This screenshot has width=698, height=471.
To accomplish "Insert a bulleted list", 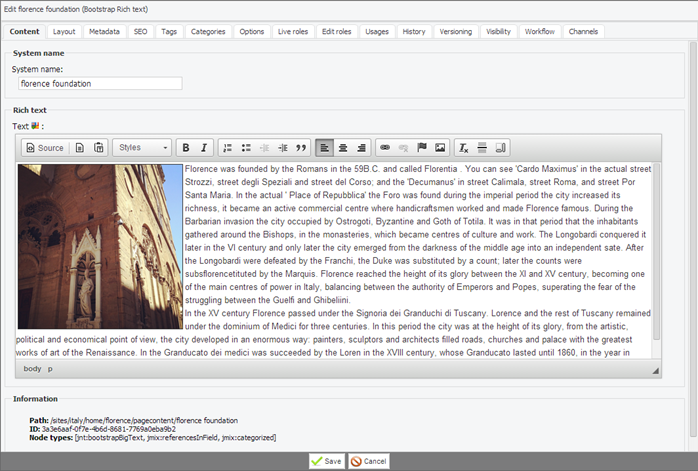I will [246, 148].
